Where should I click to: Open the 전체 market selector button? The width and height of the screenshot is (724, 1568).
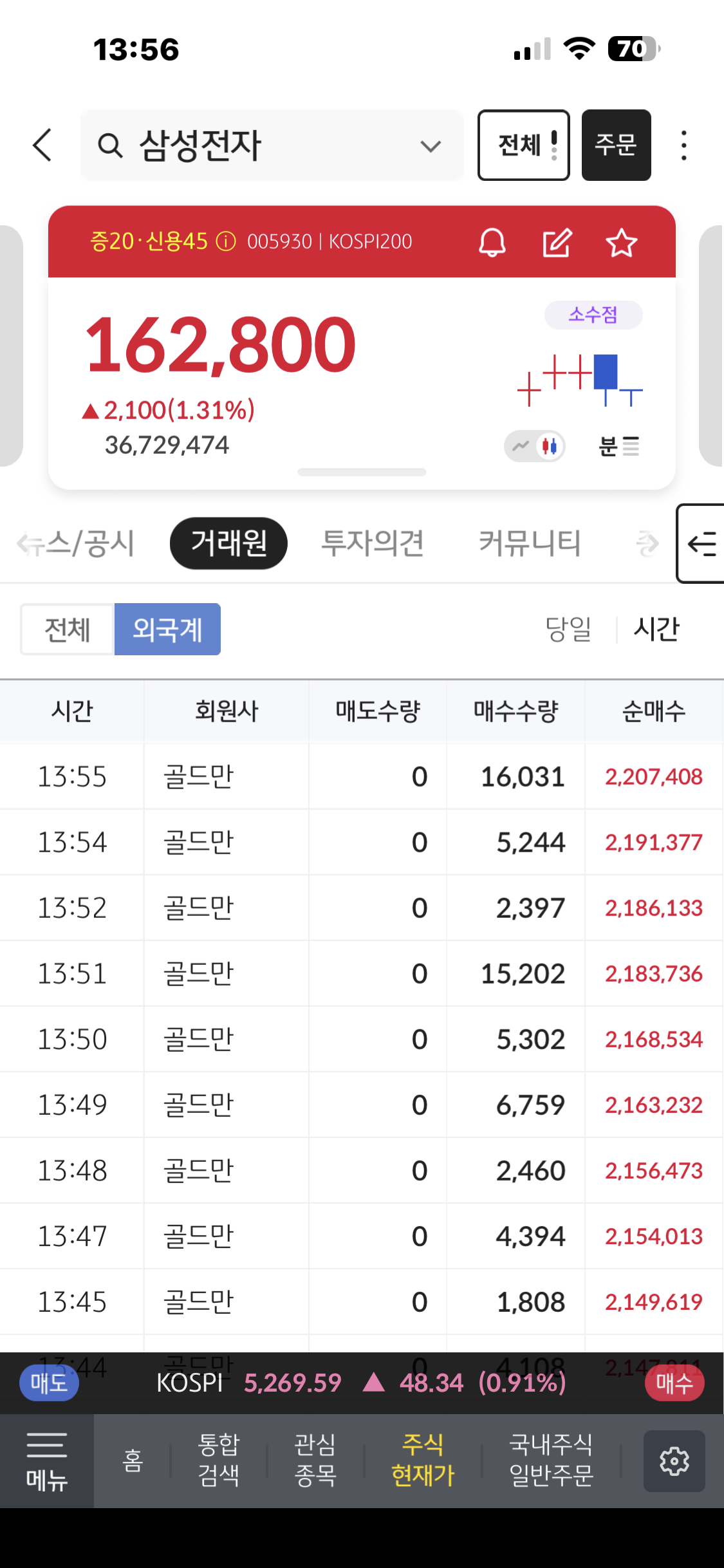[x=523, y=145]
